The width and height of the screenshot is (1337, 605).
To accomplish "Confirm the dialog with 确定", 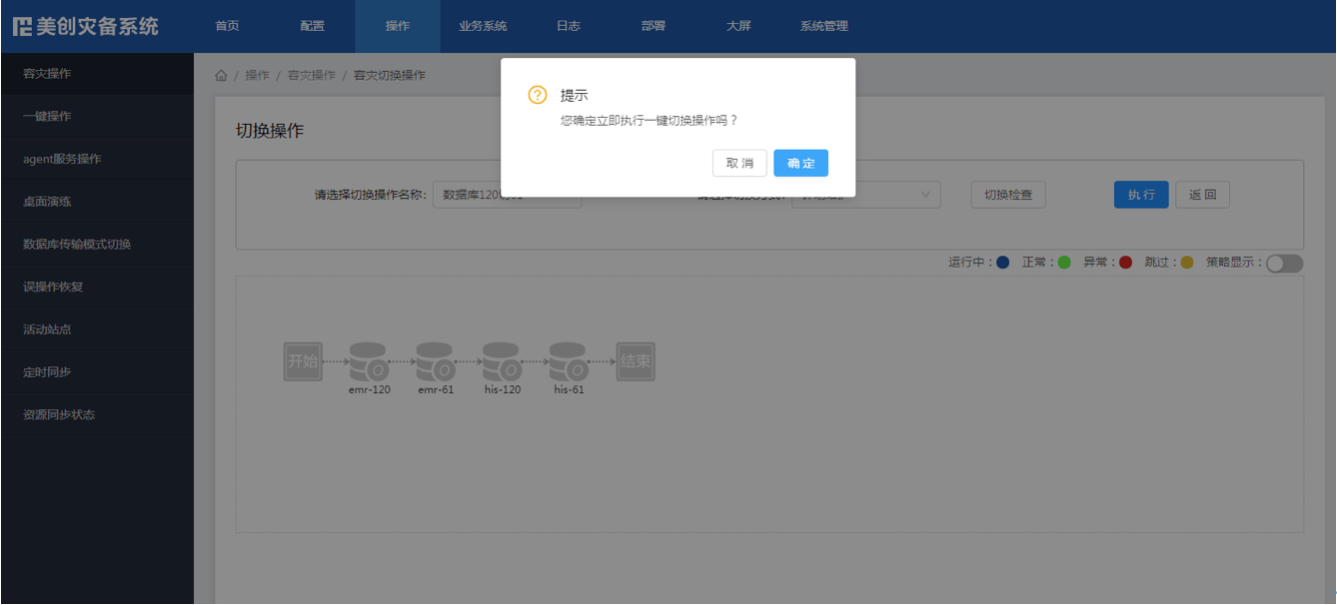I will point(800,163).
